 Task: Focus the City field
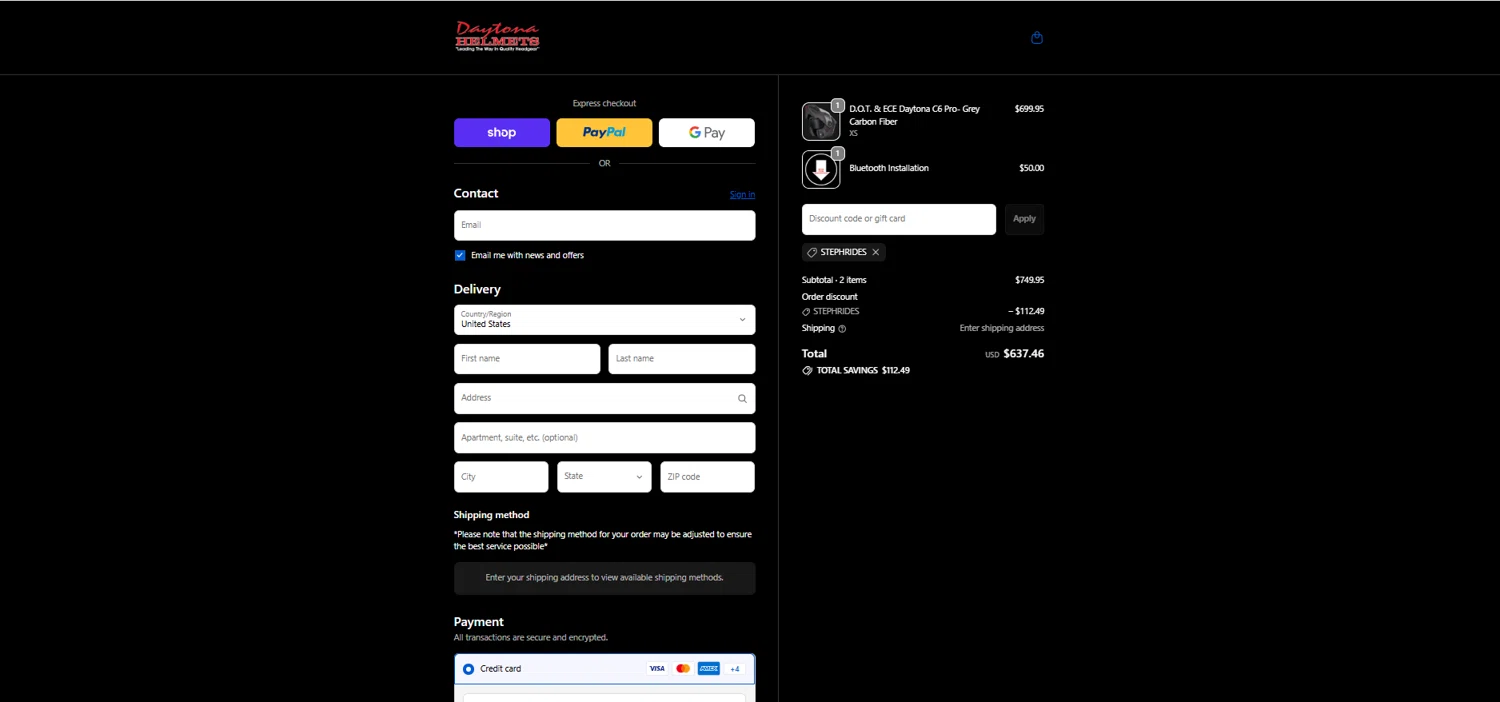point(501,477)
